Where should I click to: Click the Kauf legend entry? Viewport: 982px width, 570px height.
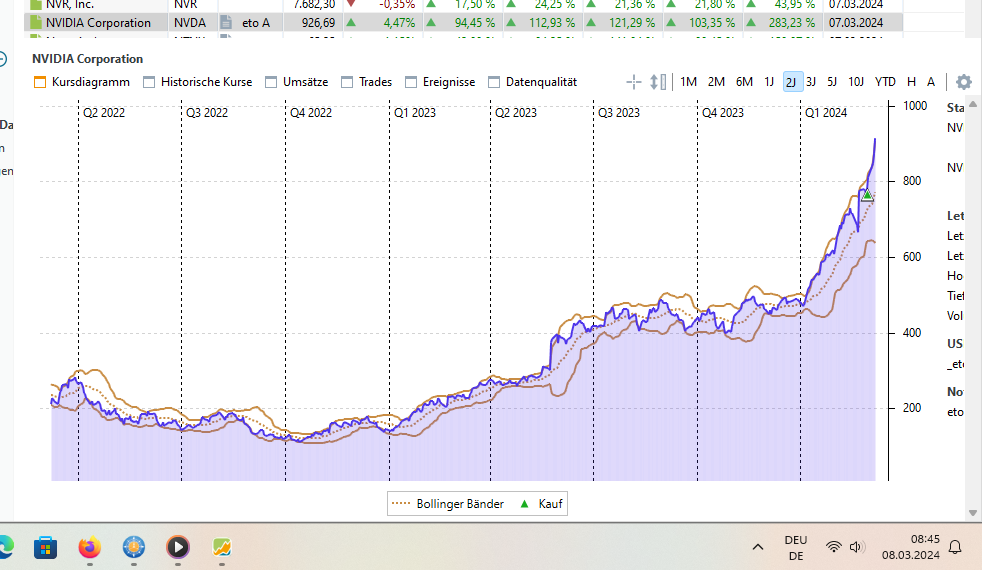pyautogui.click(x=541, y=504)
